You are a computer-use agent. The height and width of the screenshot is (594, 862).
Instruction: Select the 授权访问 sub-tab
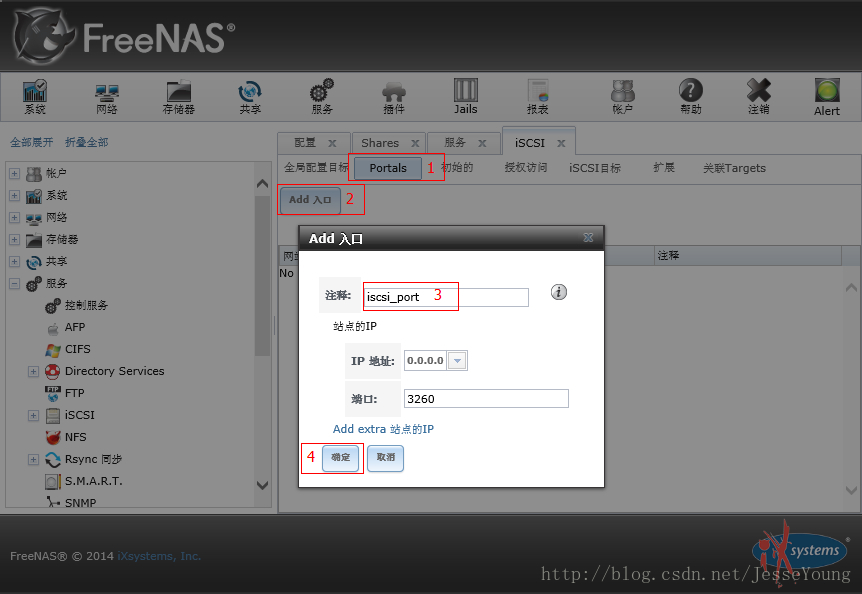(526, 168)
